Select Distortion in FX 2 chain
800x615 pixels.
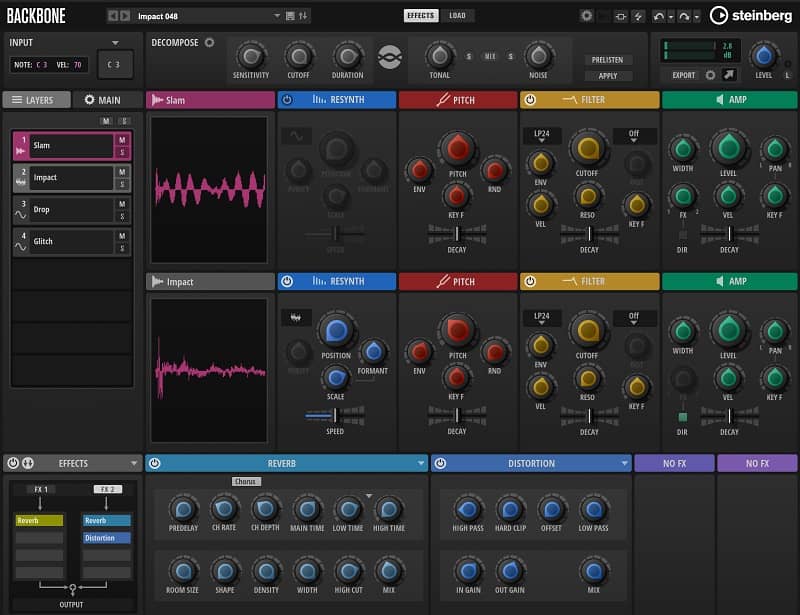tap(106, 538)
